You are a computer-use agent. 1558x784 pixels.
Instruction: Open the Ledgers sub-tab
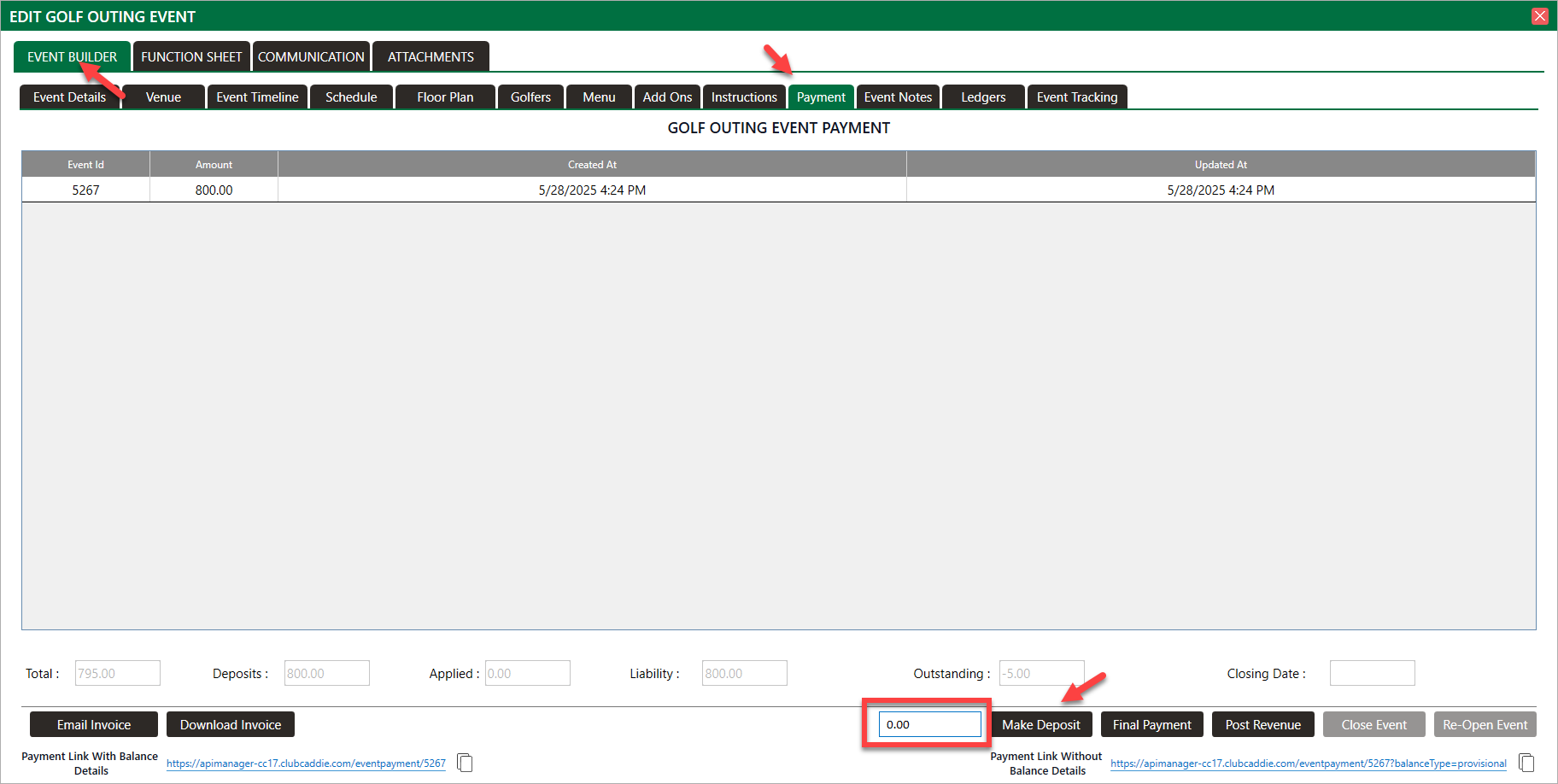point(983,97)
